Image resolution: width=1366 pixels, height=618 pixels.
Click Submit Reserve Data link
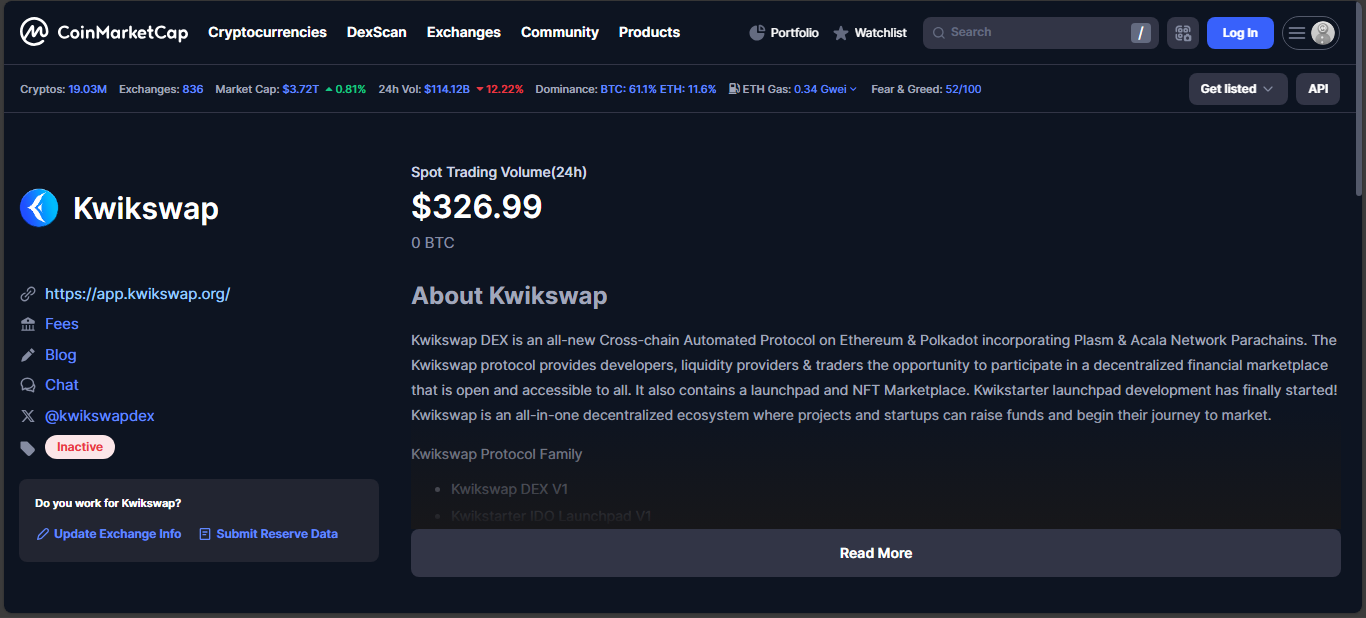tap(277, 534)
